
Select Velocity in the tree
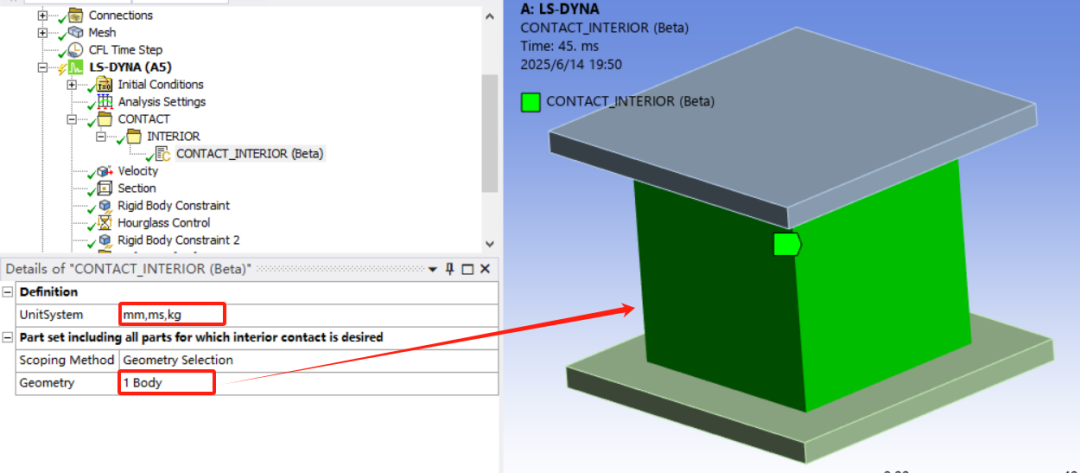(x=138, y=171)
